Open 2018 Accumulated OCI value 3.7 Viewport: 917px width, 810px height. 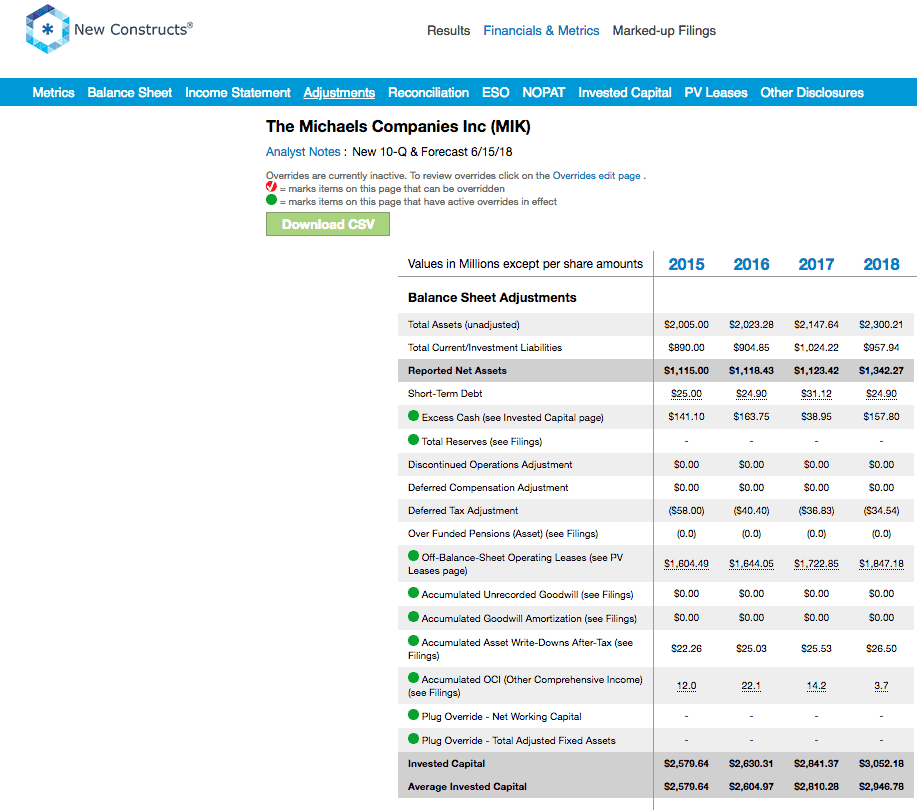tap(881, 686)
